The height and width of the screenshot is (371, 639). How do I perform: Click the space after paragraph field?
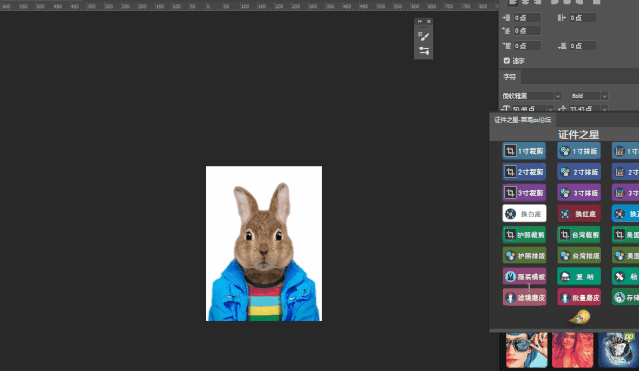(583, 46)
